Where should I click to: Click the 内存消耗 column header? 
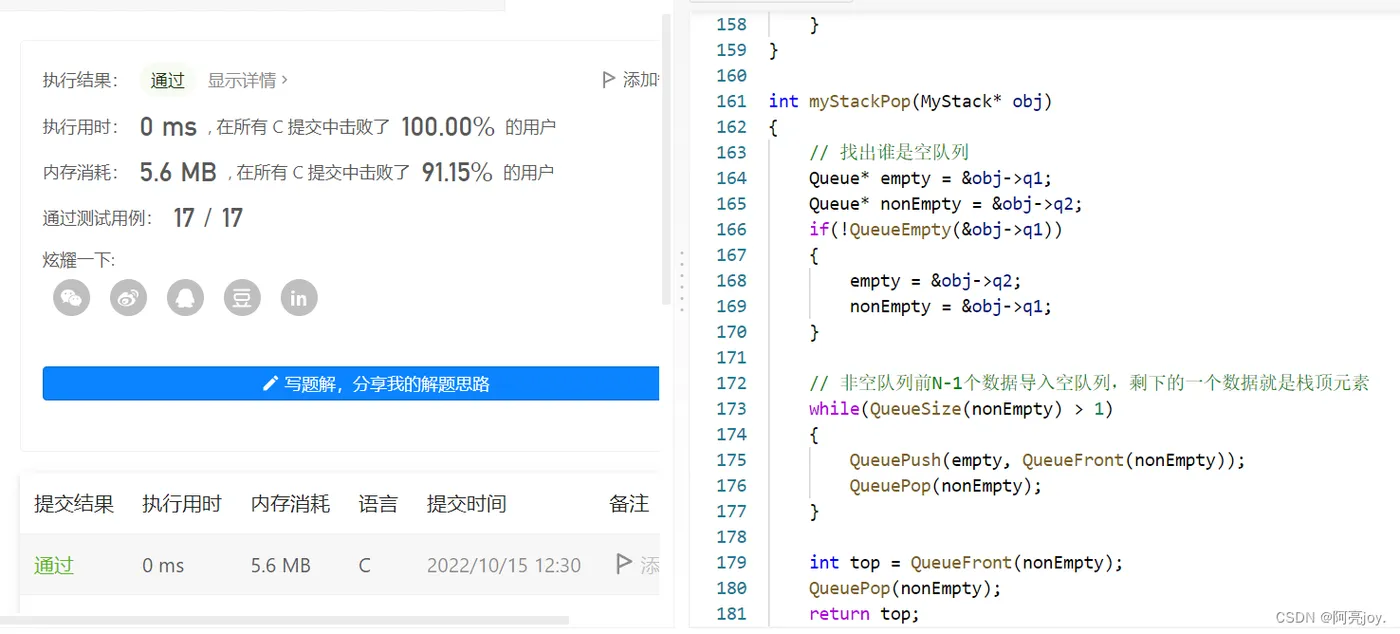[290, 504]
